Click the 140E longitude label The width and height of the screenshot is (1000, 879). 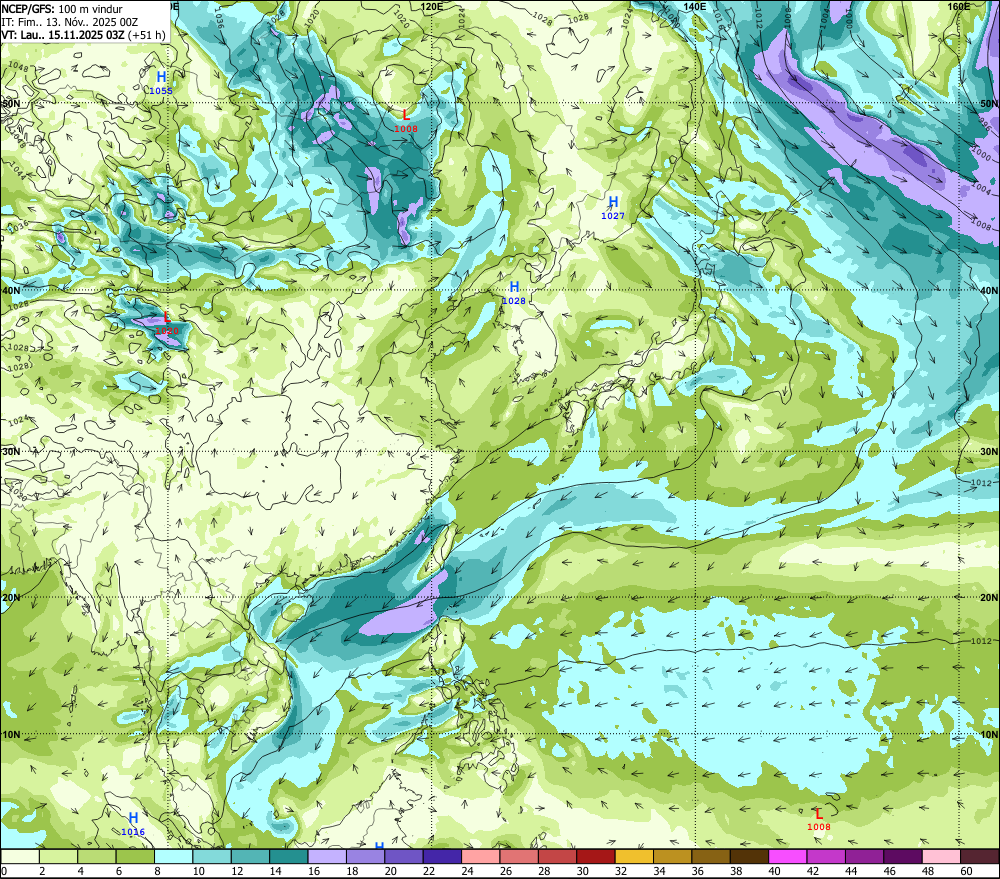point(695,6)
